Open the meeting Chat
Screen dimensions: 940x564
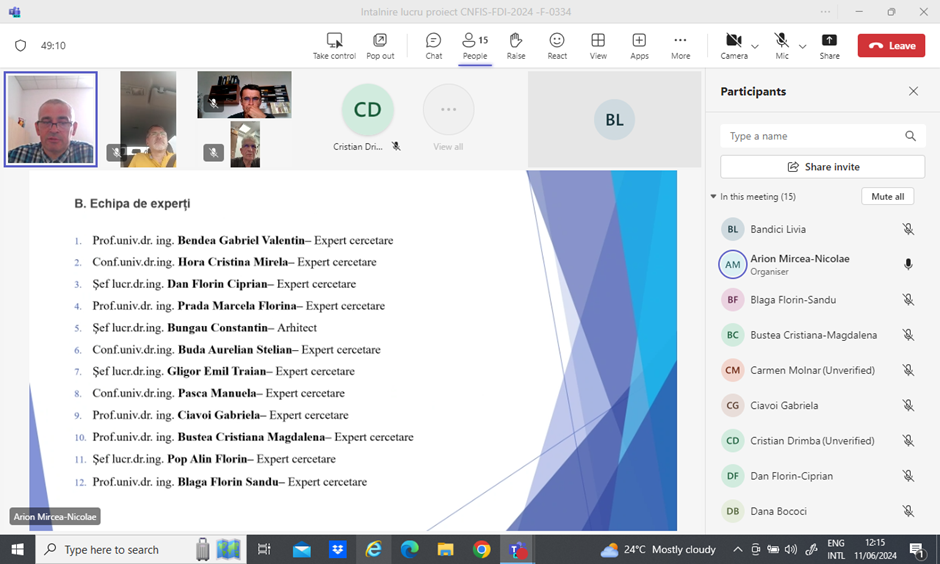click(x=433, y=41)
